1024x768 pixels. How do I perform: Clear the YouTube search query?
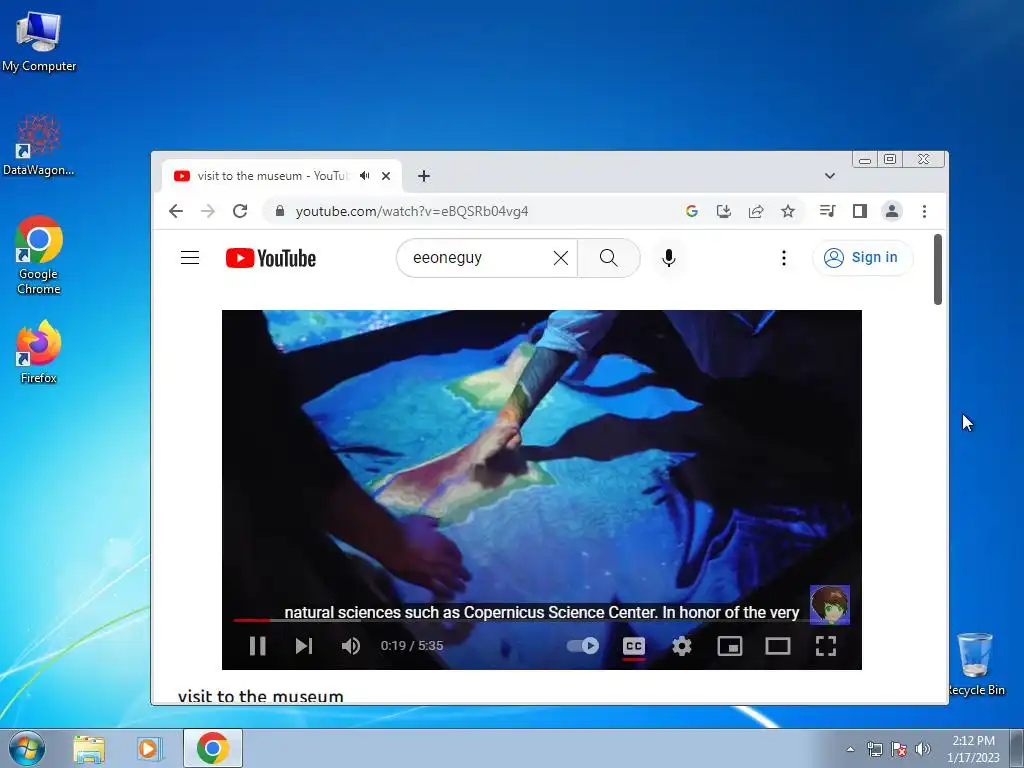point(560,258)
